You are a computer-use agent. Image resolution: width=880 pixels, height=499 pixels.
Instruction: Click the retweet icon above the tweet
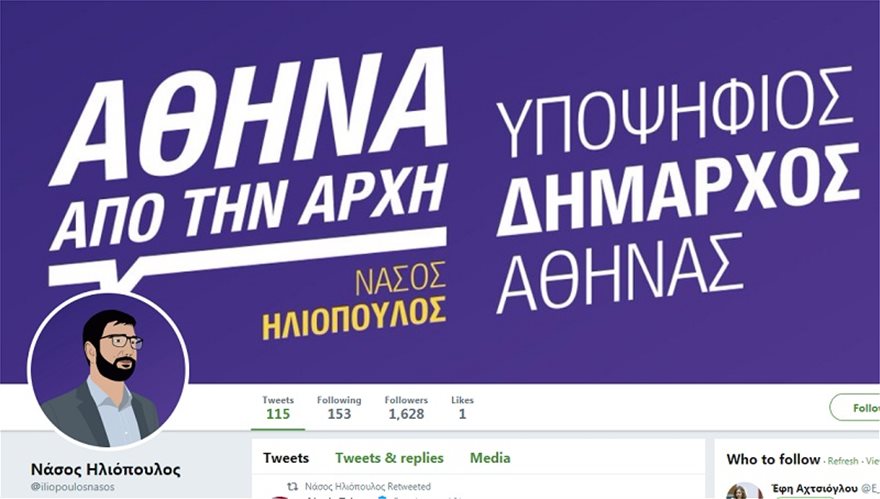point(292,487)
